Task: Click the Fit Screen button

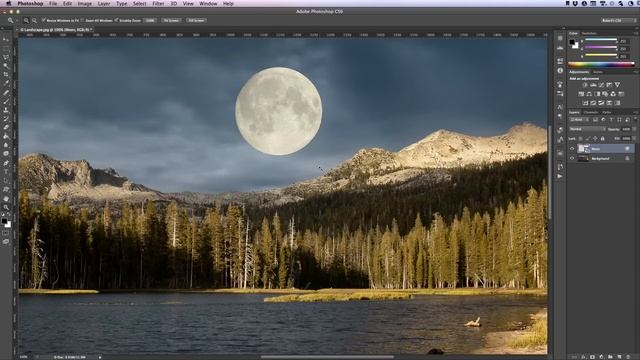Action: point(171,20)
